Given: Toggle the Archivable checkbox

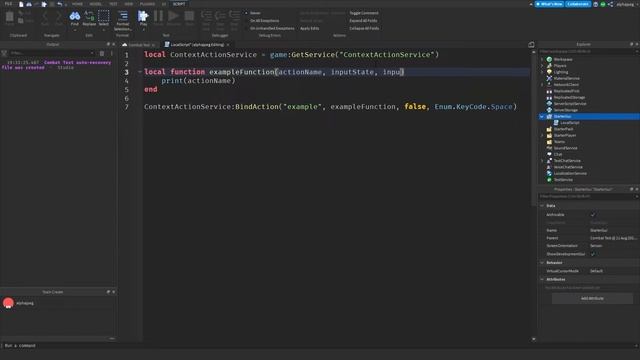Looking at the screenshot, I should [x=593, y=215].
